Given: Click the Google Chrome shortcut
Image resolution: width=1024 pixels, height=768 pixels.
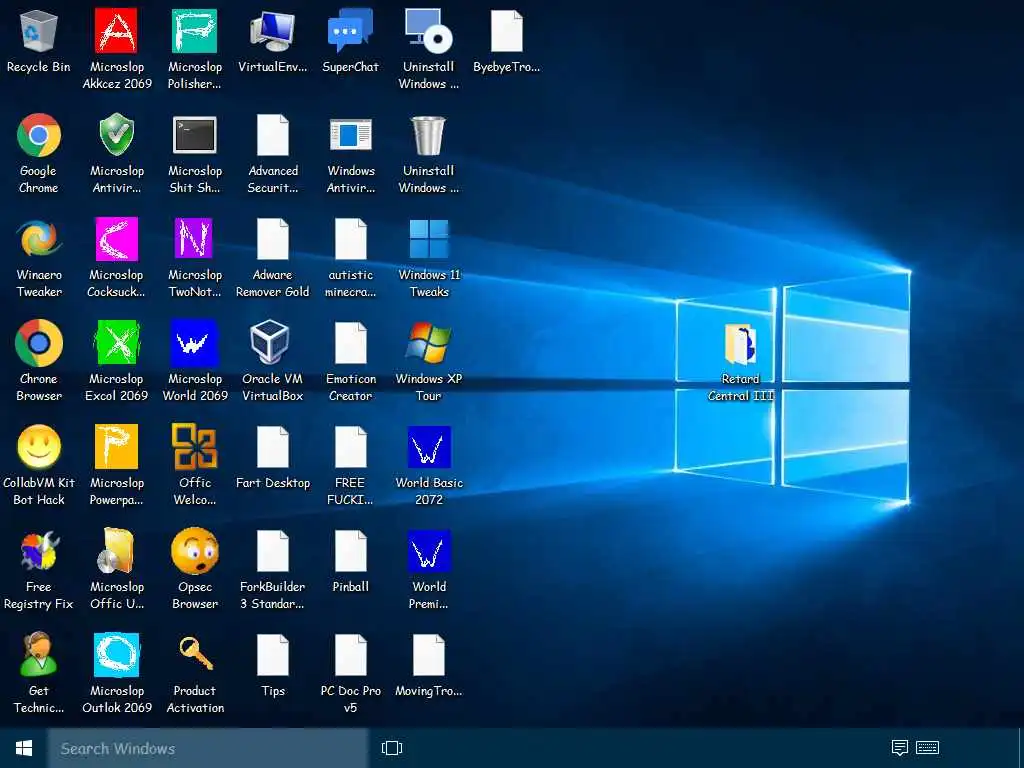Looking at the screenshot, I should tap(39, 135).
